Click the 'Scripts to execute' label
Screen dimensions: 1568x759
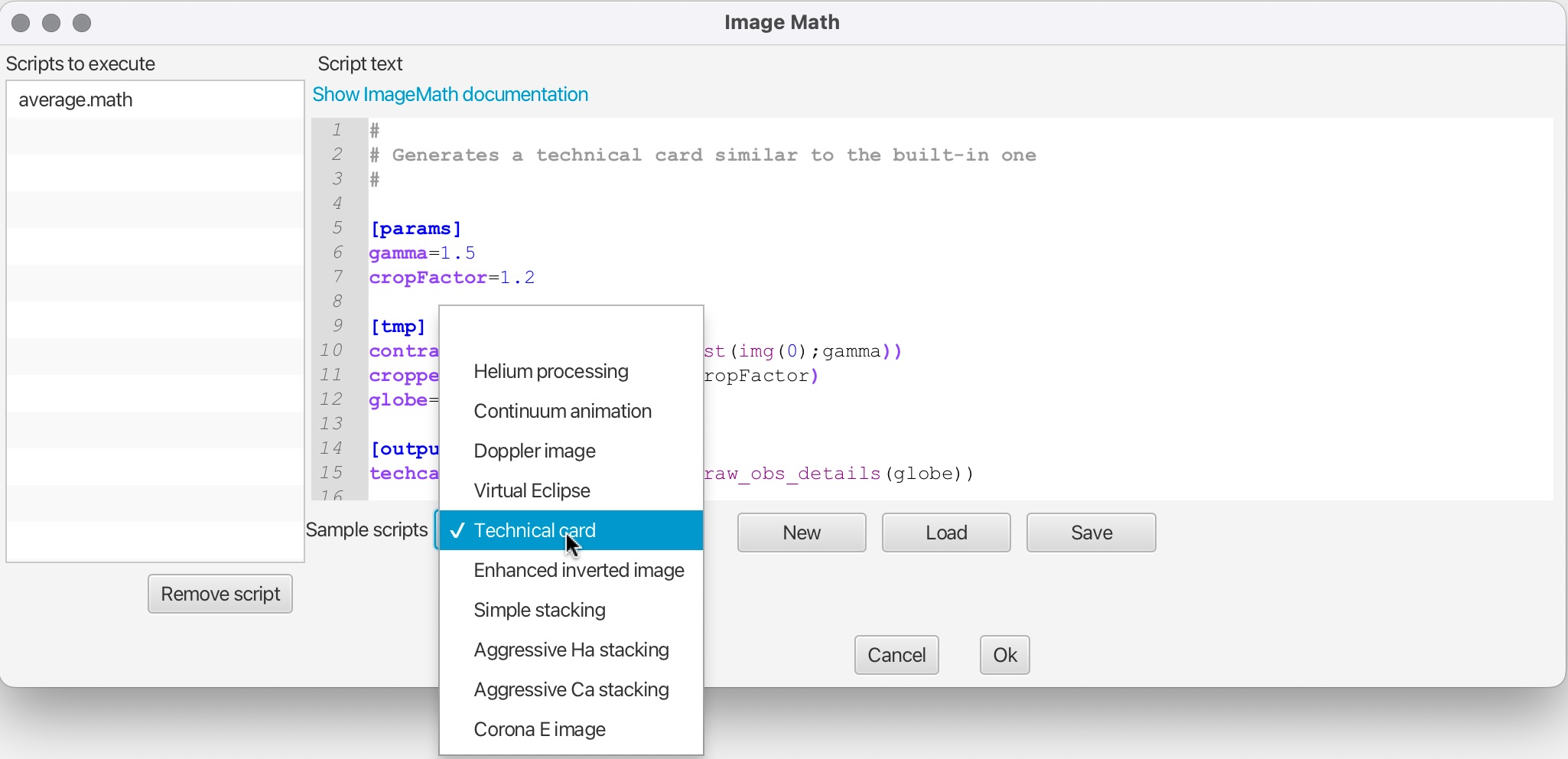(x=80, y=64)
